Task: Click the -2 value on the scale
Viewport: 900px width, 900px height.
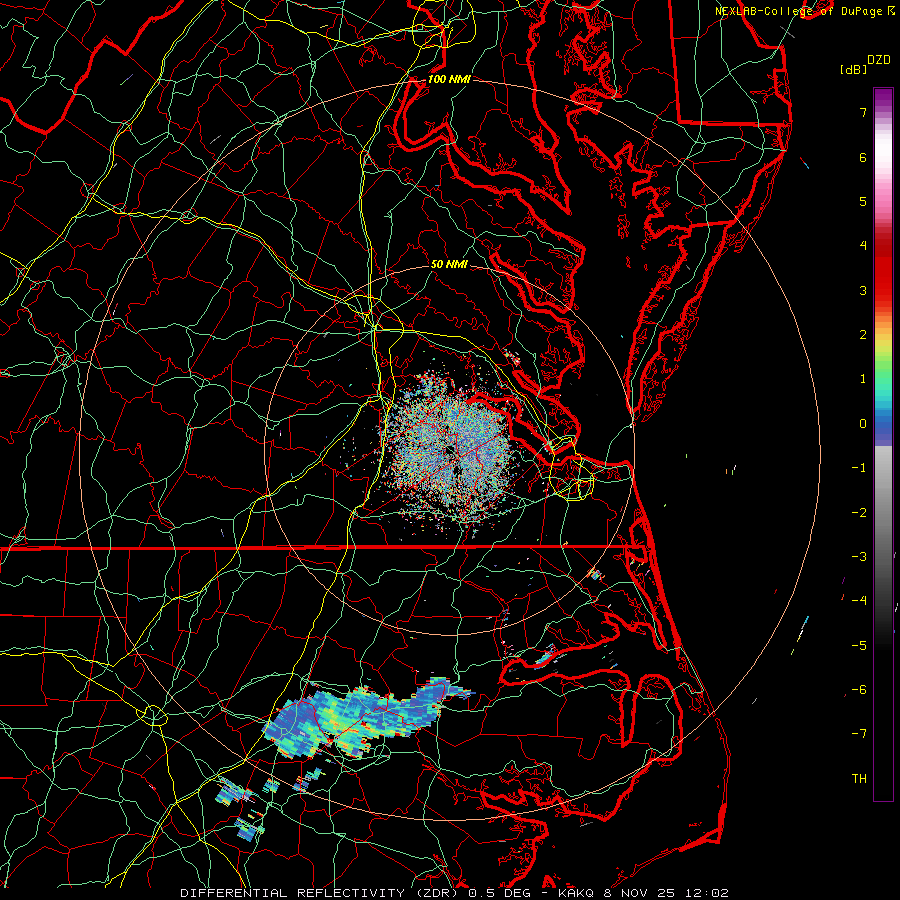Action: 859,513
